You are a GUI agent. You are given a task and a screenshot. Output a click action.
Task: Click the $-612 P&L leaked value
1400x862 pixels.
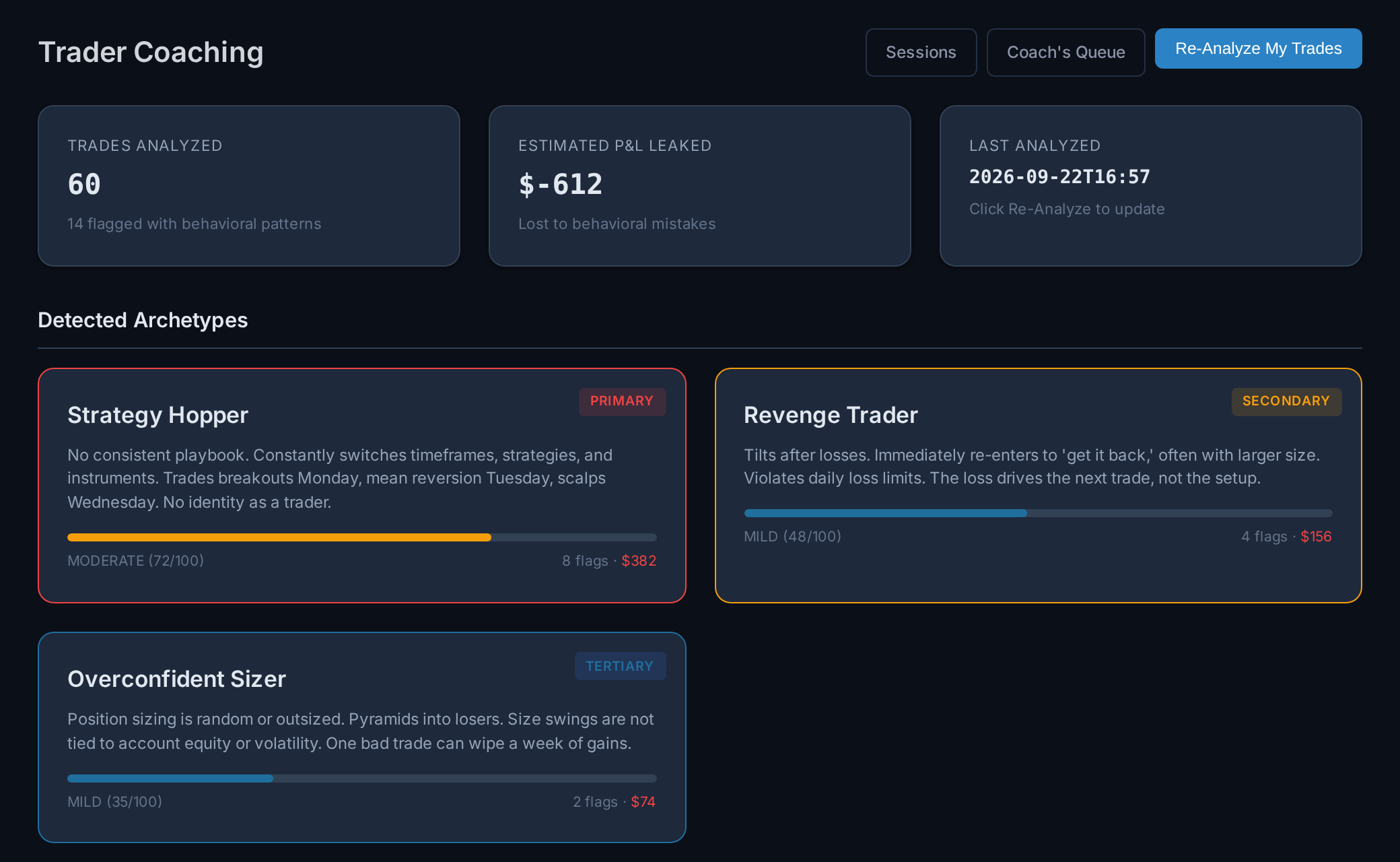560,185
